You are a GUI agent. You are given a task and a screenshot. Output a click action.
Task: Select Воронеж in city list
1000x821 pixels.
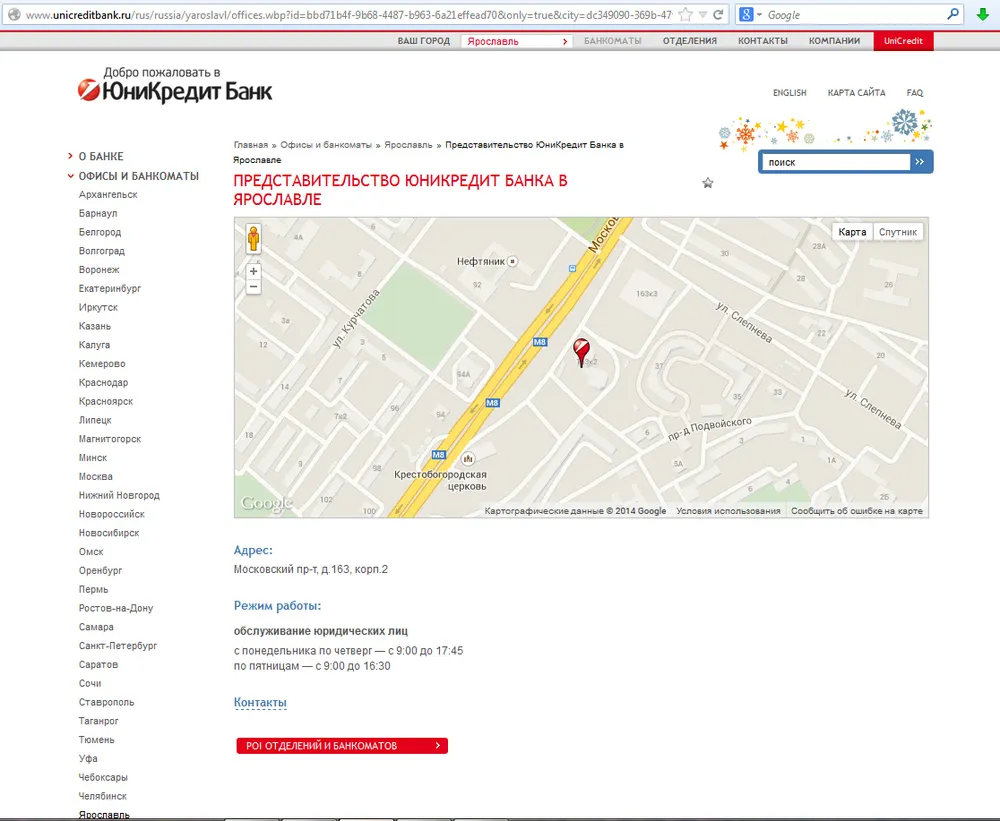(99, 270)
